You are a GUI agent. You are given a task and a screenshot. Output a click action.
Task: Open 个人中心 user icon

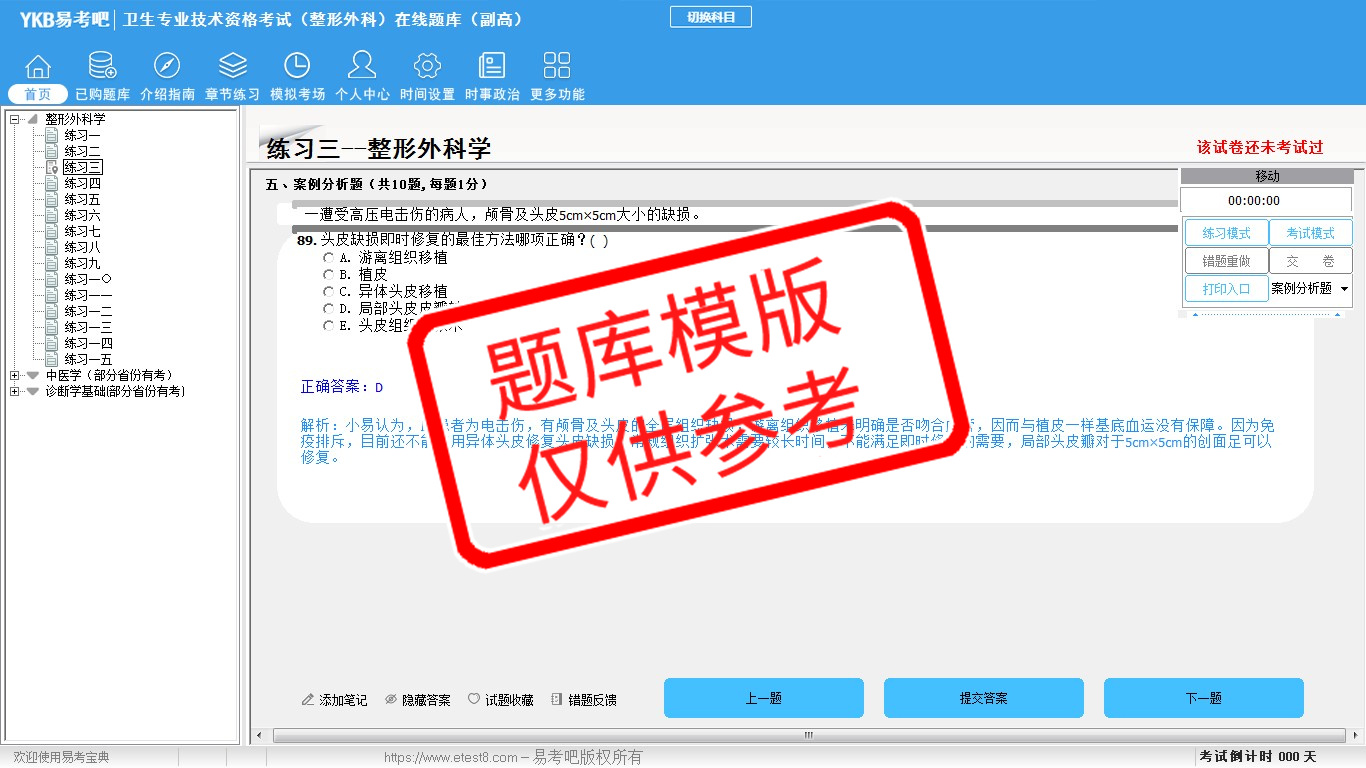point(362,67)
